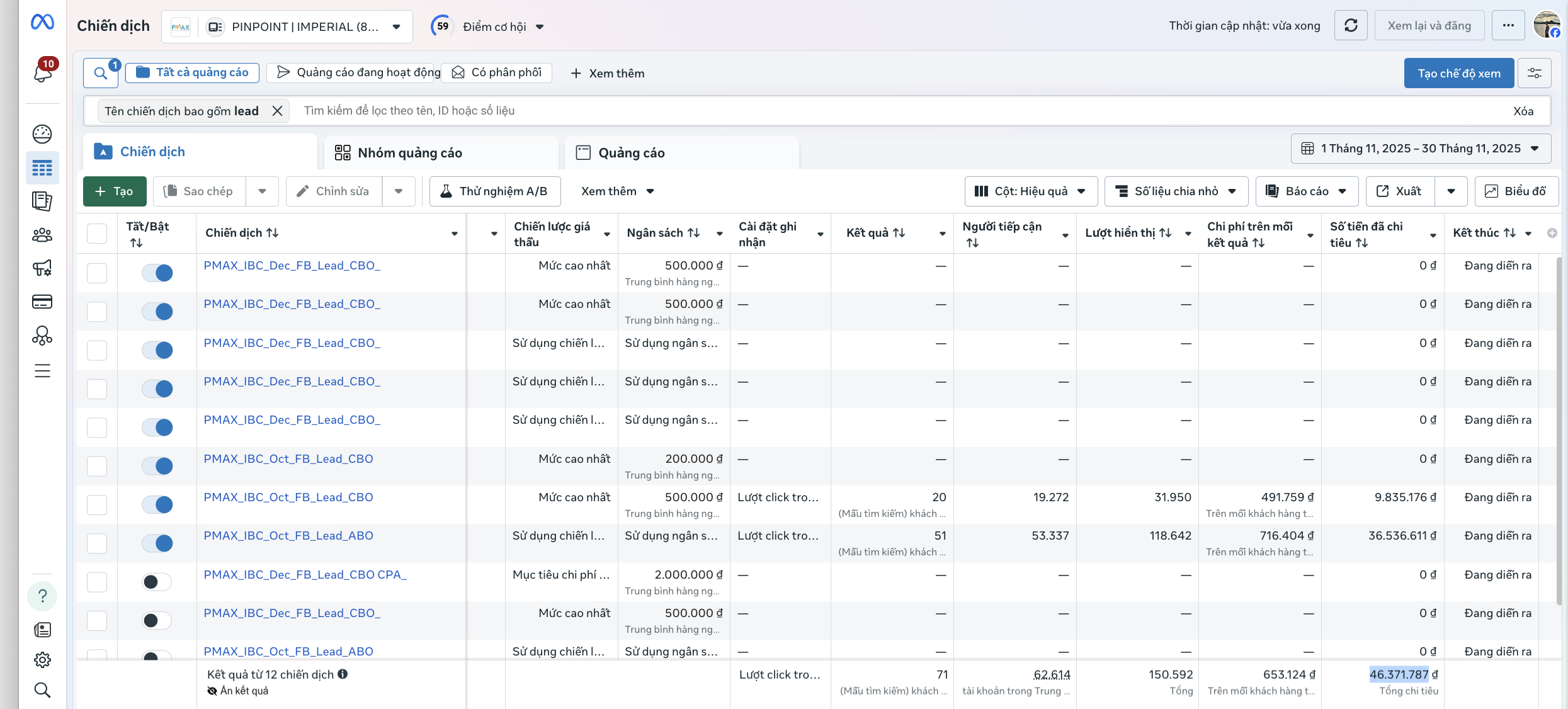Check the select-all campaigns checkbox
Screen dimensions: 1568x709
(97, 234)
